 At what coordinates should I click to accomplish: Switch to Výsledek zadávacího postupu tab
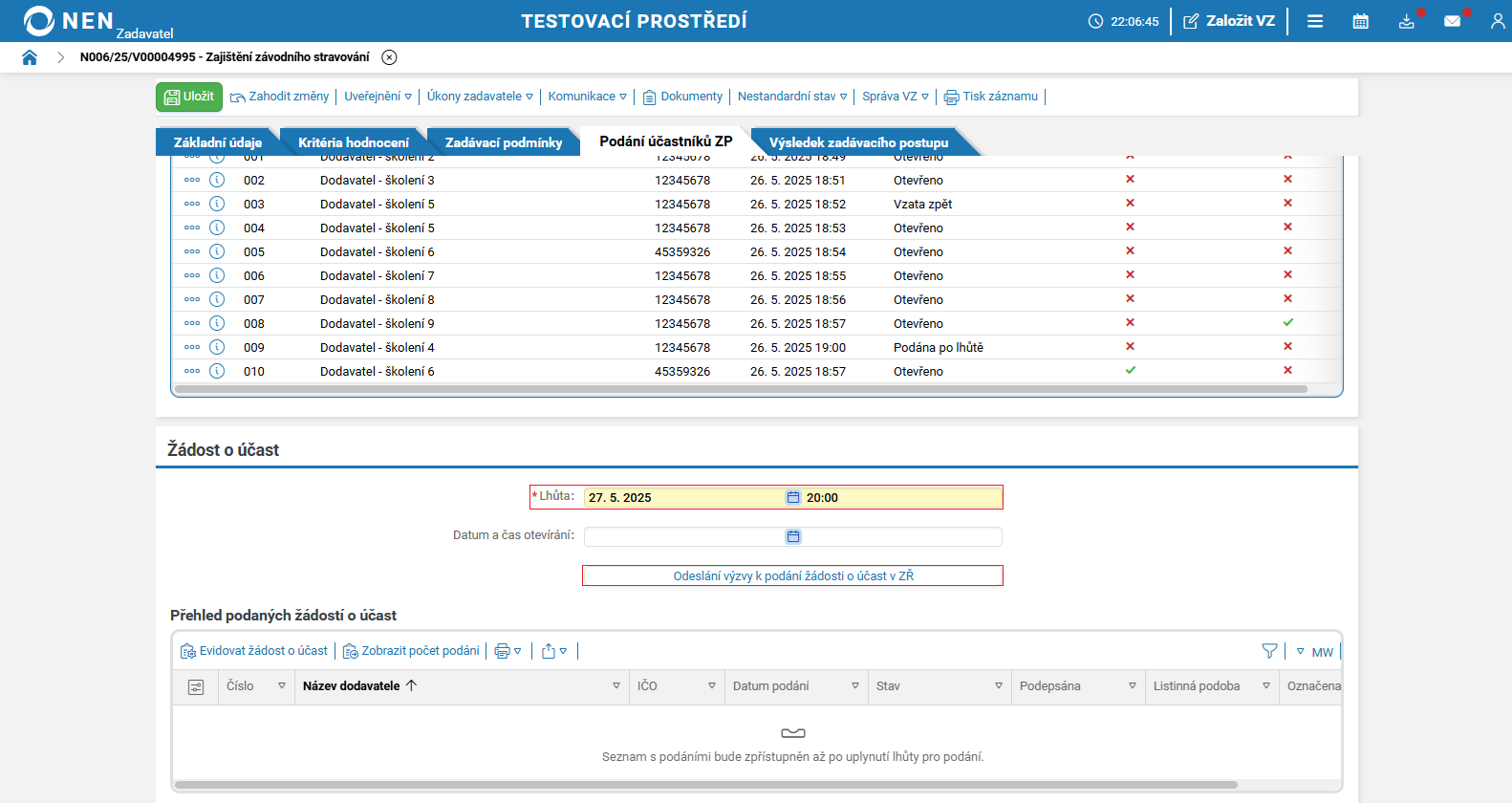pyautogui.click(x=859, y=142)
